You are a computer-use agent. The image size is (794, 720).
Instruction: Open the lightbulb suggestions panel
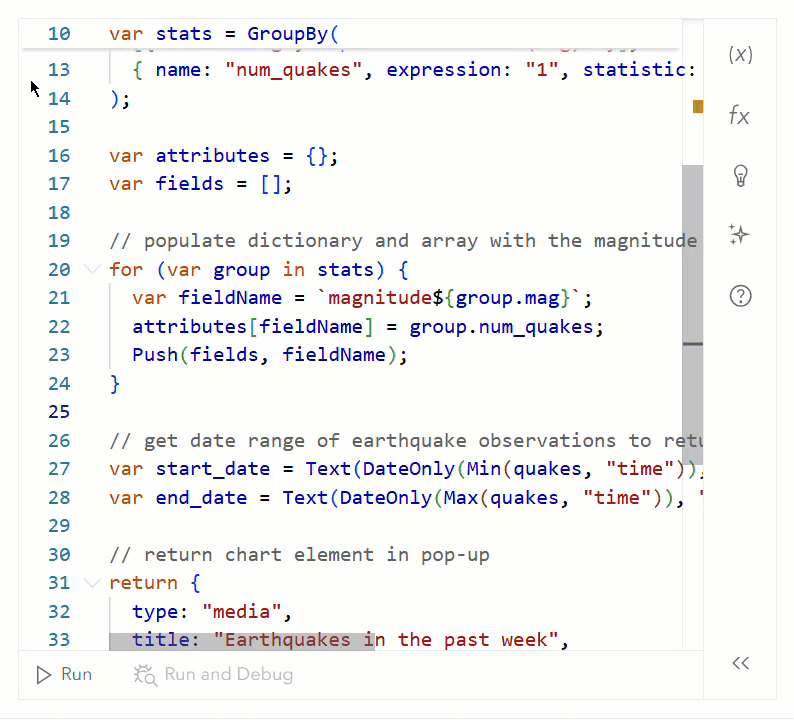pyautogui.click(x=740, y=176)
